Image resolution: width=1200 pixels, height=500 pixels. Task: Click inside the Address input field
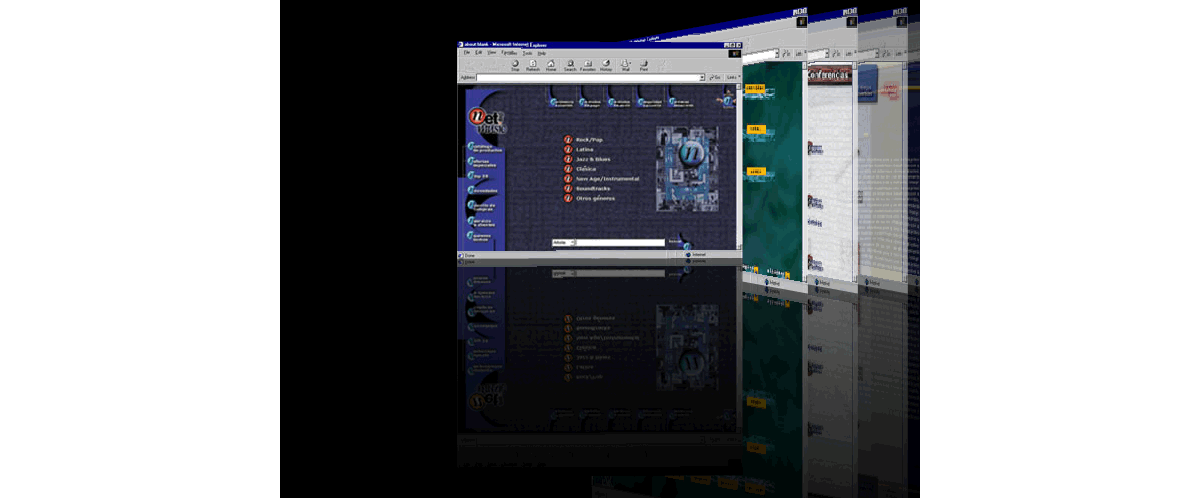coord(589,77)
